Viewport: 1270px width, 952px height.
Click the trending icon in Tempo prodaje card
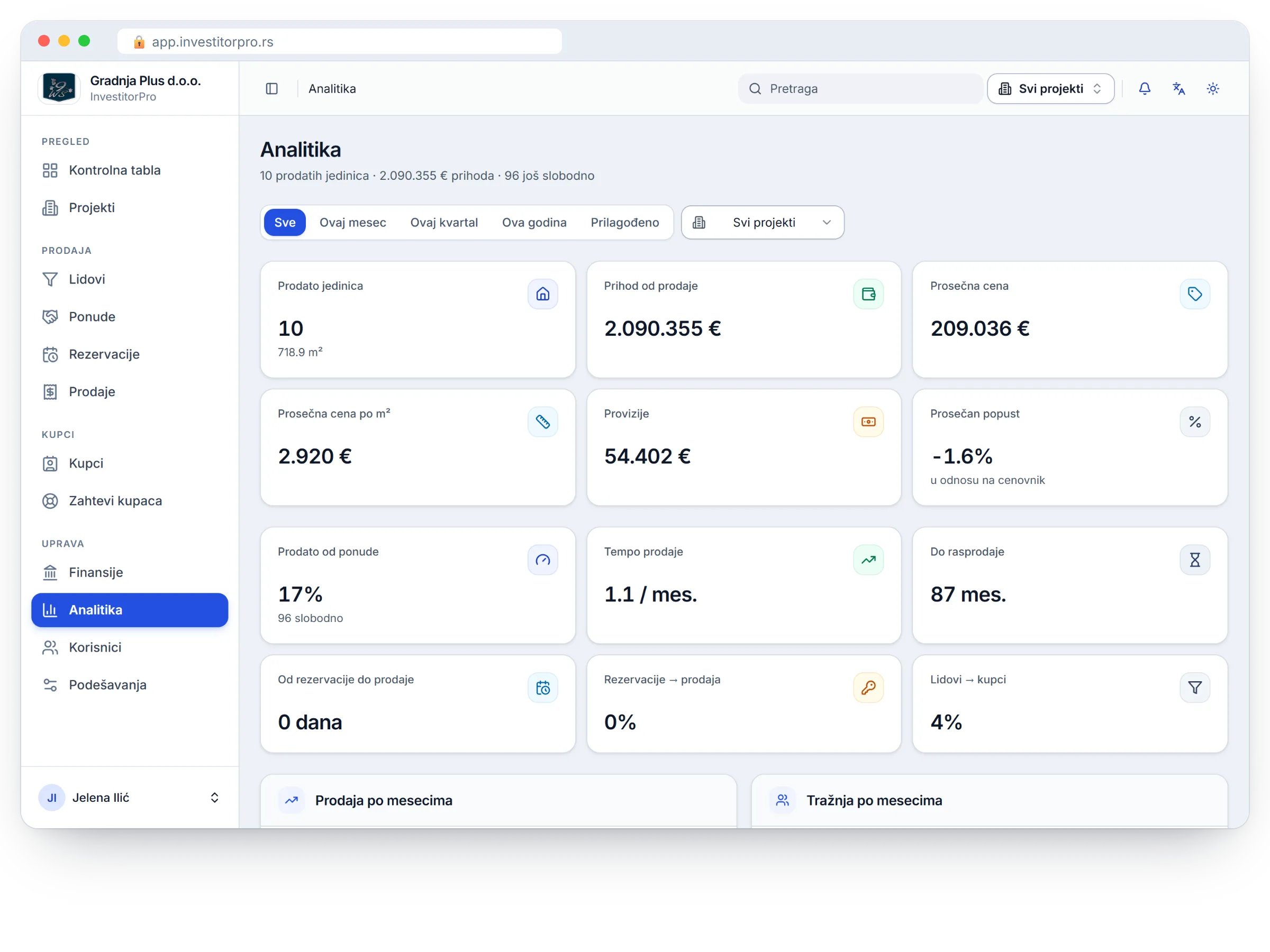(x=868, y=560)
